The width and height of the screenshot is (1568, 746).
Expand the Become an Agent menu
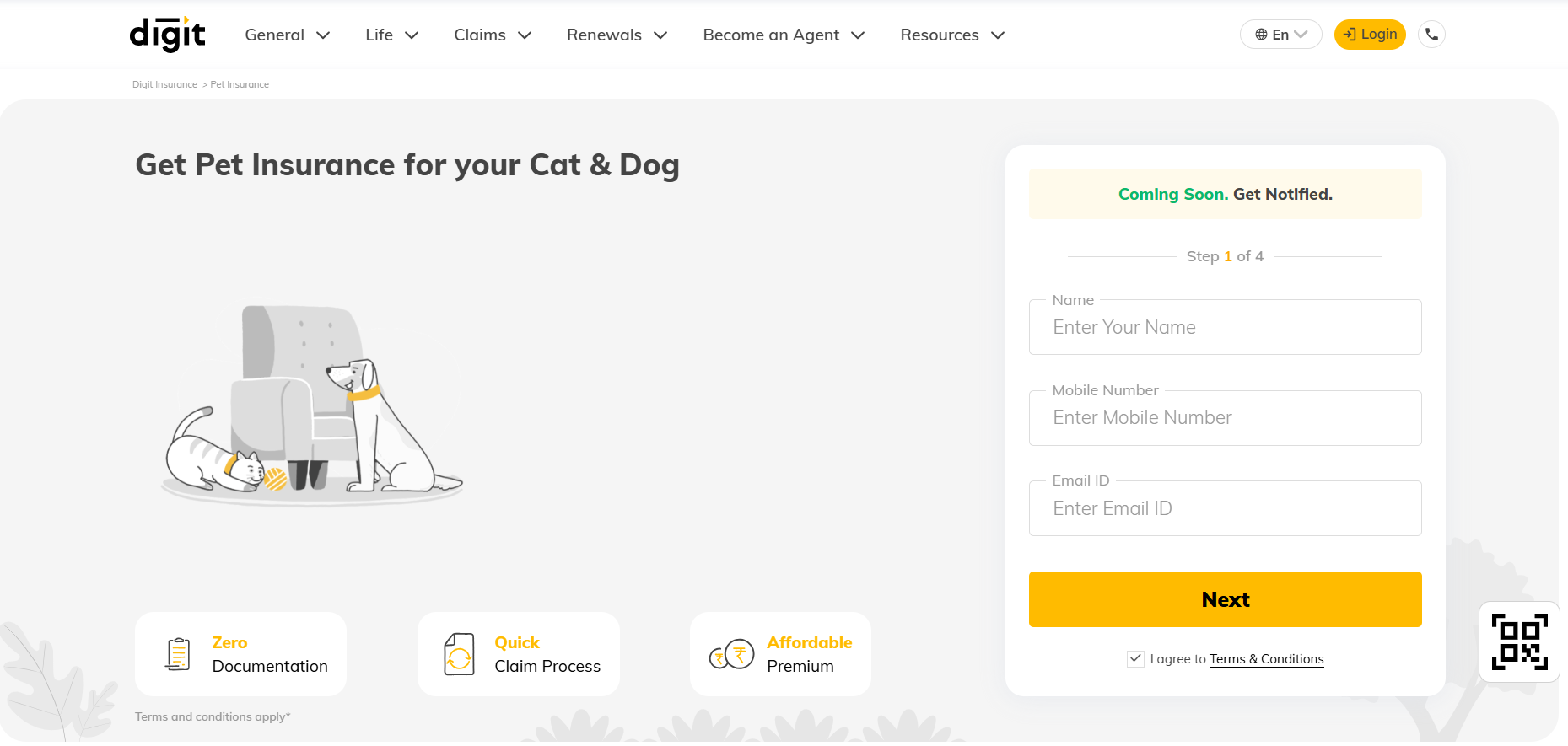click(x=784, y=35)
